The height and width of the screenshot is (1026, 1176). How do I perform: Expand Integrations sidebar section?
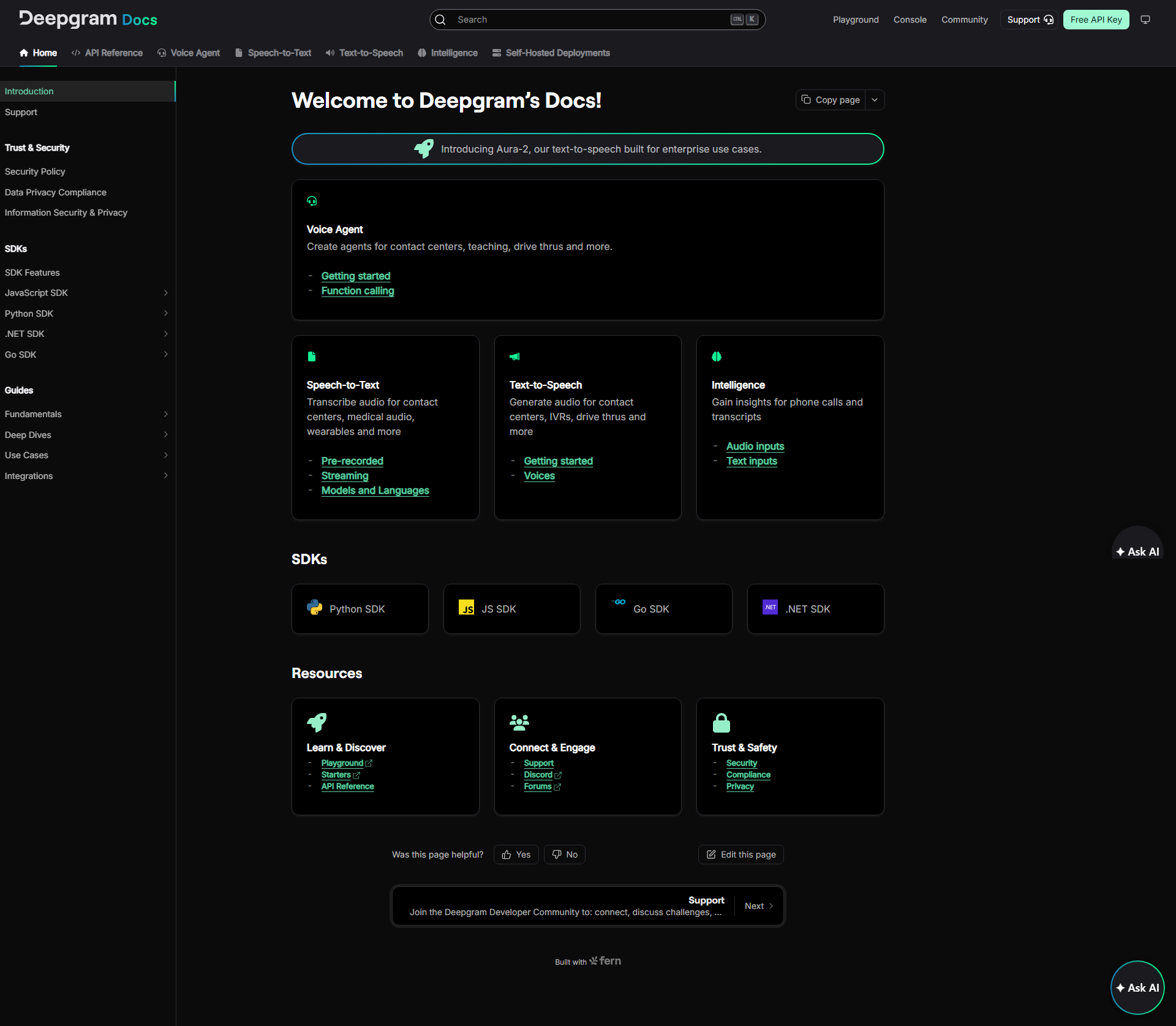(x=165, y=476)
